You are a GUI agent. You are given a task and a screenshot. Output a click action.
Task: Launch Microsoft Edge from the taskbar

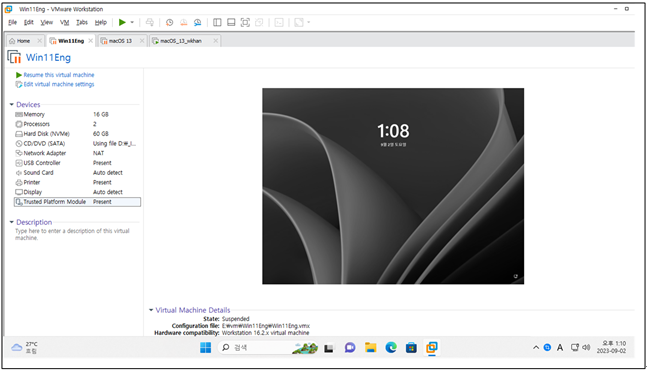pyautogui.click(x=391, y=348)
